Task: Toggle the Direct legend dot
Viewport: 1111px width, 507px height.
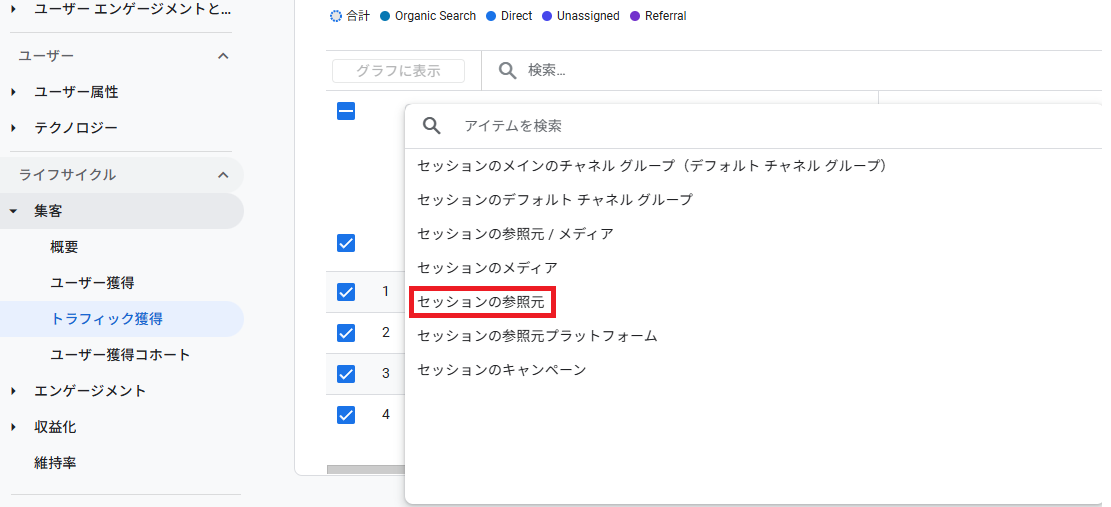Action: (x=492, y=16)
